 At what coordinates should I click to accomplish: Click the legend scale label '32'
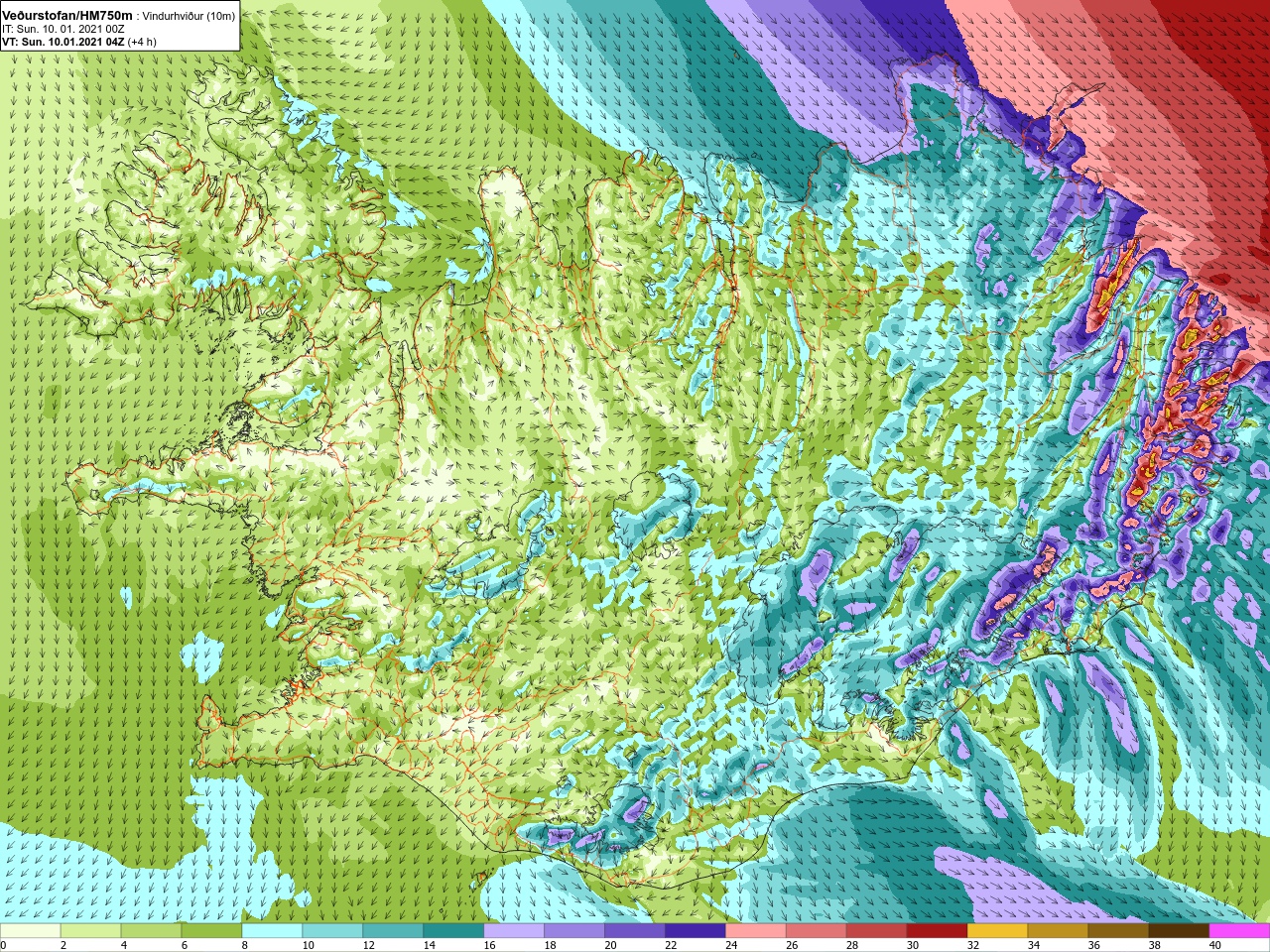point(973,946)
